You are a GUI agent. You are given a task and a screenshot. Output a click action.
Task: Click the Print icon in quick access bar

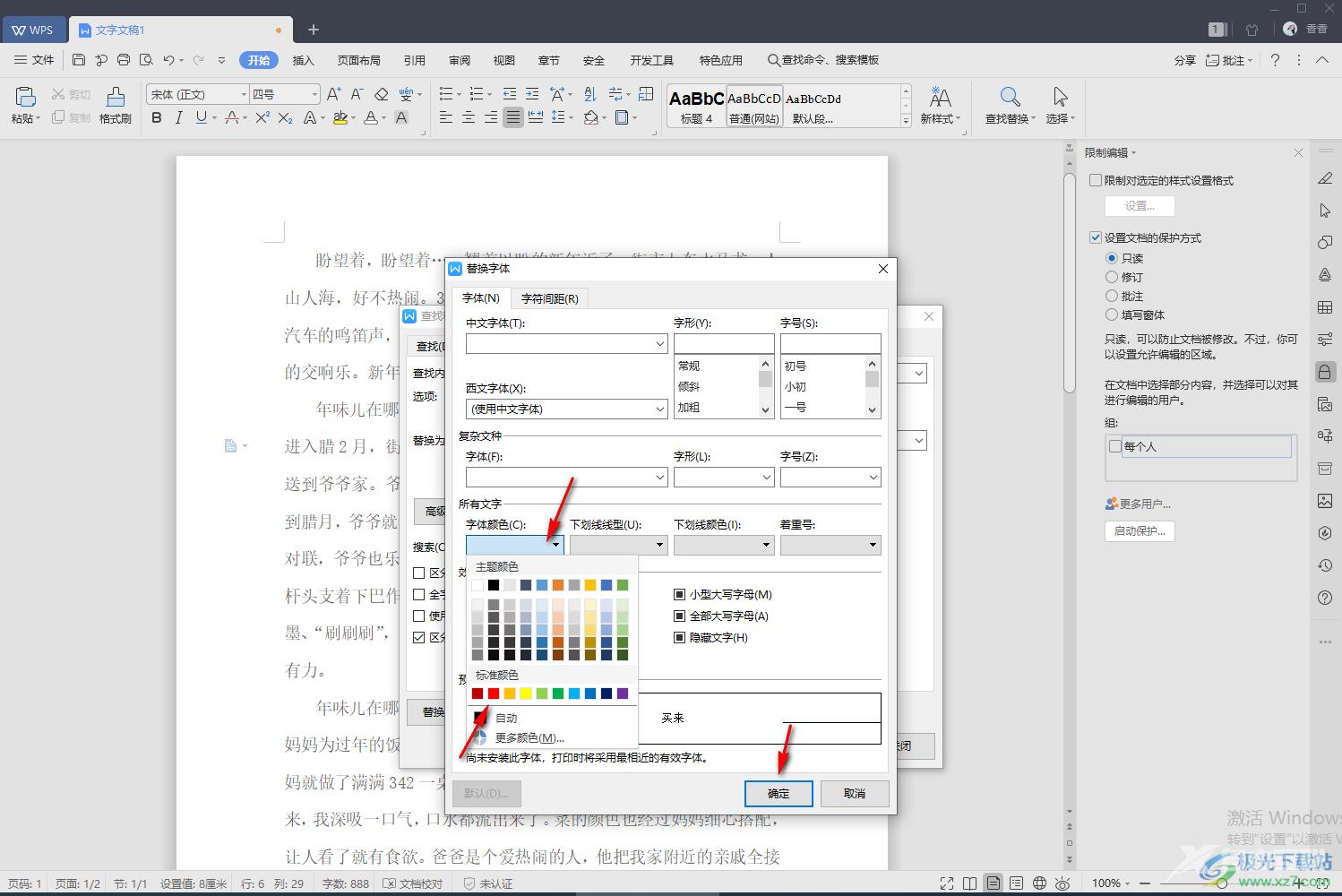pyautogui.click(x=124, y=60)
